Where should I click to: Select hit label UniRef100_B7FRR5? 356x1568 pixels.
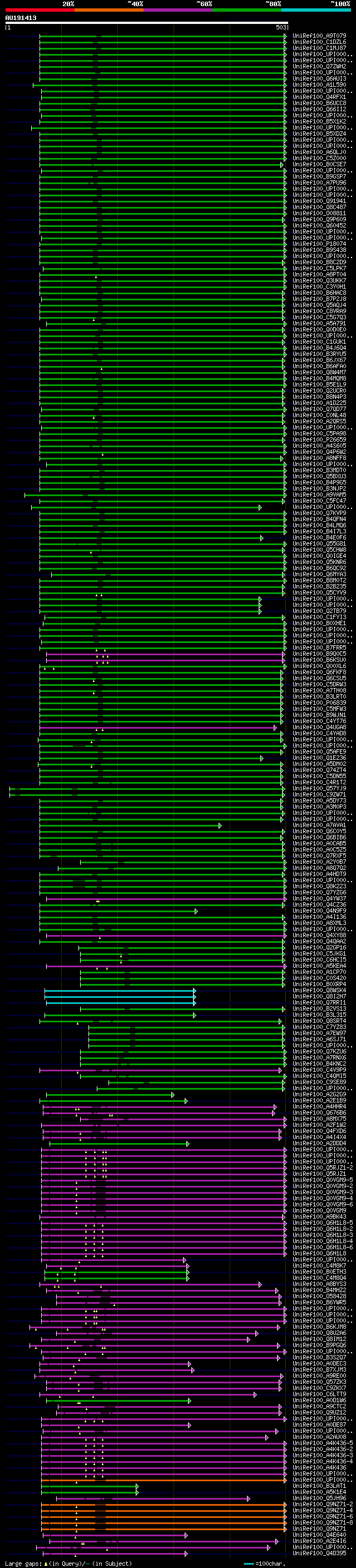(319, 647)
